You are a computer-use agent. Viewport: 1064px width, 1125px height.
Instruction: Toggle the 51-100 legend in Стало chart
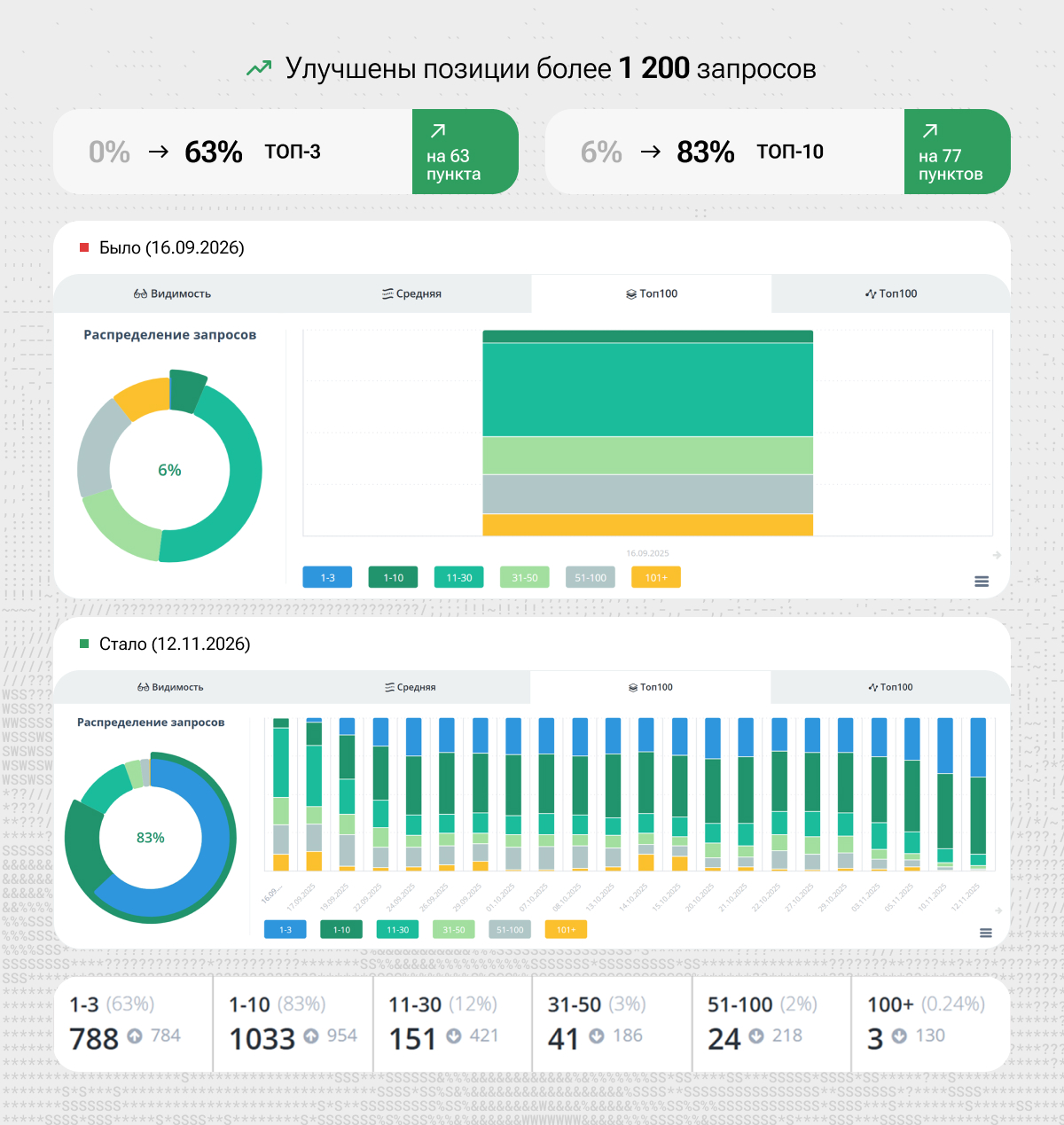coord(510,929)
